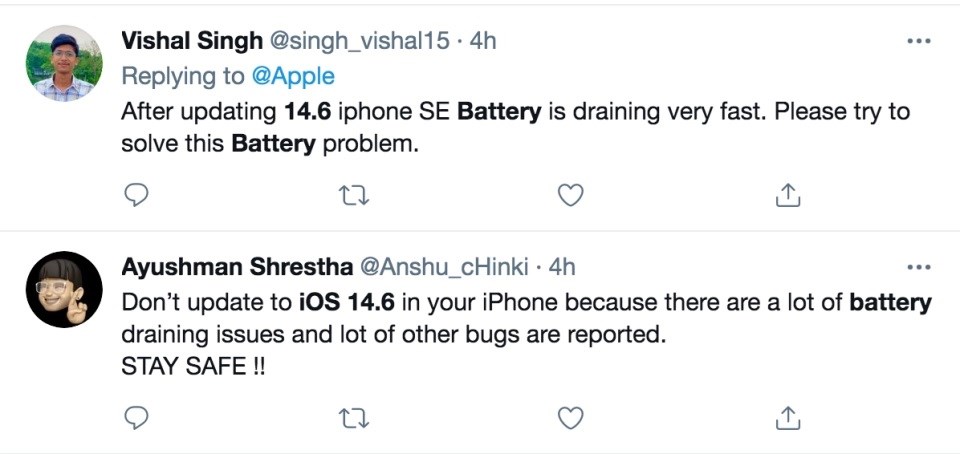Image resolution: width=960 pixels, height=454 pixels.
Task: Open the timestamp on Ayushman Shrestha's tweet
Action: 563,267
